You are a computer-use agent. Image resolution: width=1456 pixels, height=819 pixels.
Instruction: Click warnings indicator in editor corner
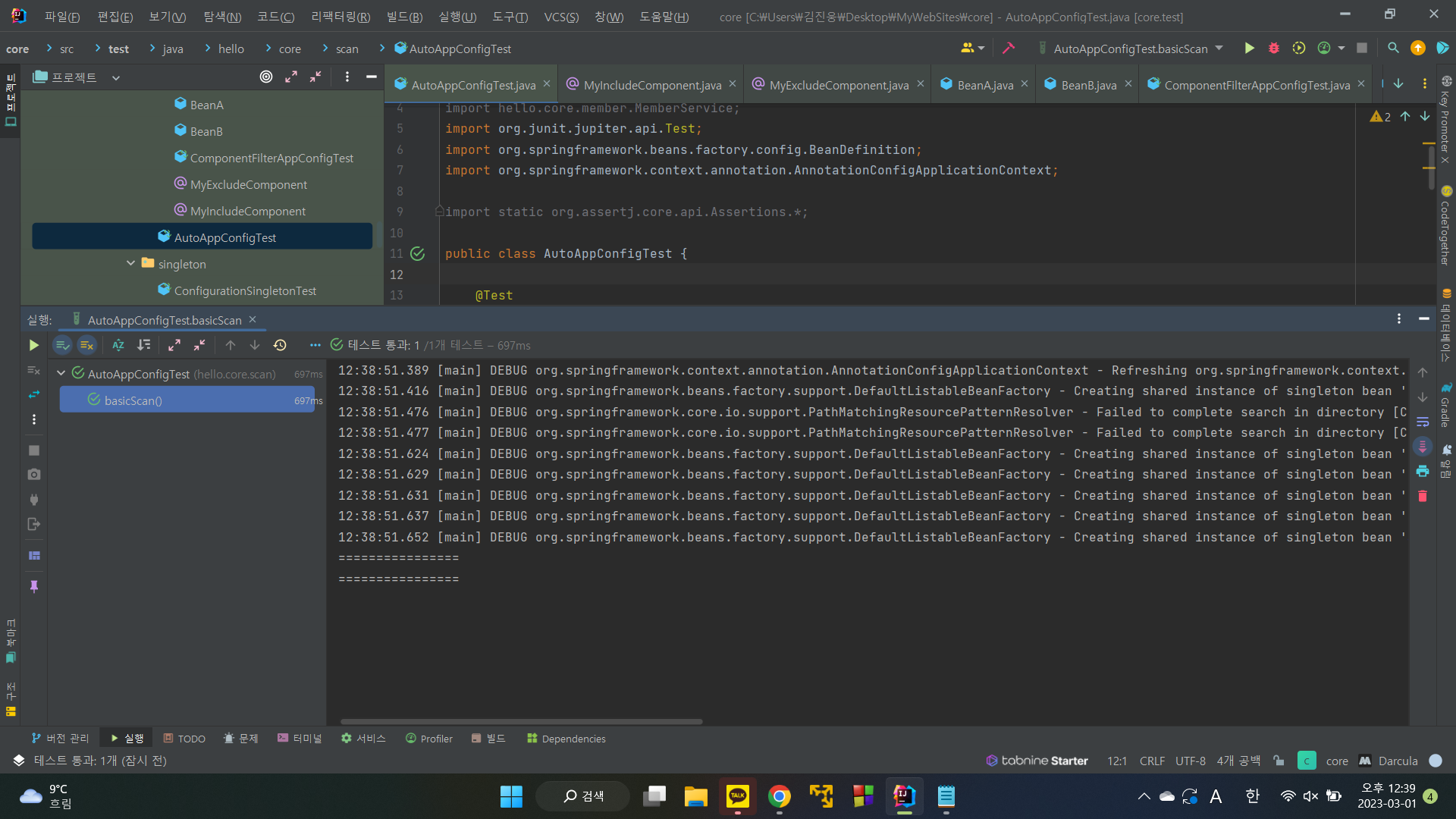[x=1380, y=116]
